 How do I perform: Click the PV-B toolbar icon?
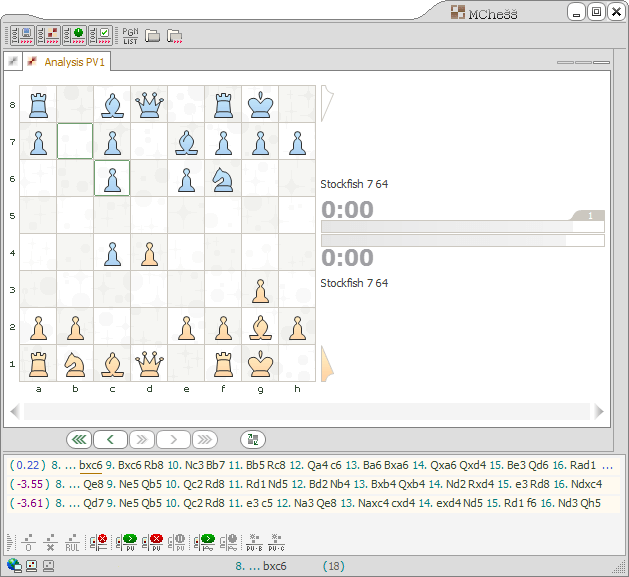[254, 542]
